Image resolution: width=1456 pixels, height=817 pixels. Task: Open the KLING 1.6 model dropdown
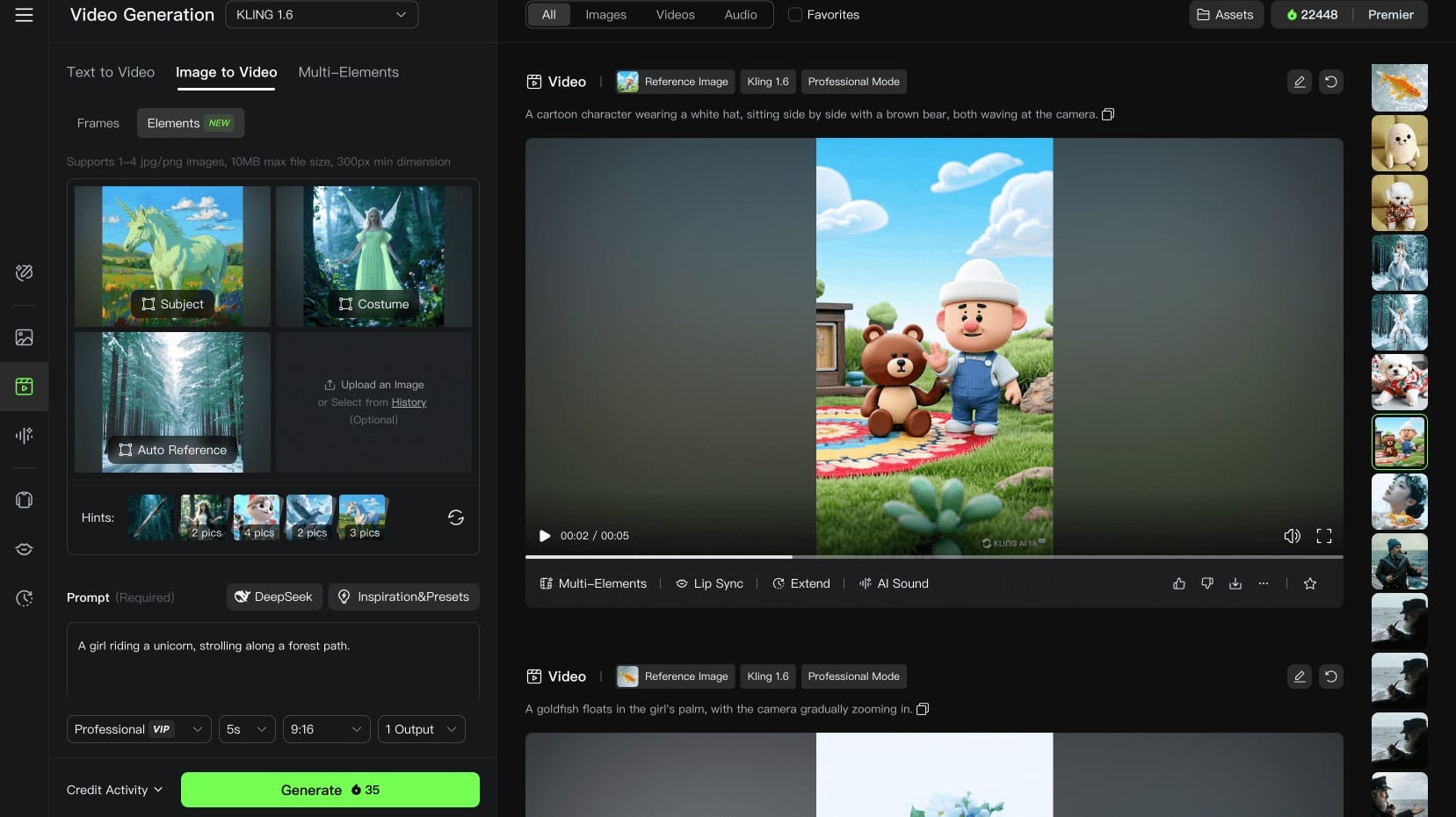coord(322,15)
